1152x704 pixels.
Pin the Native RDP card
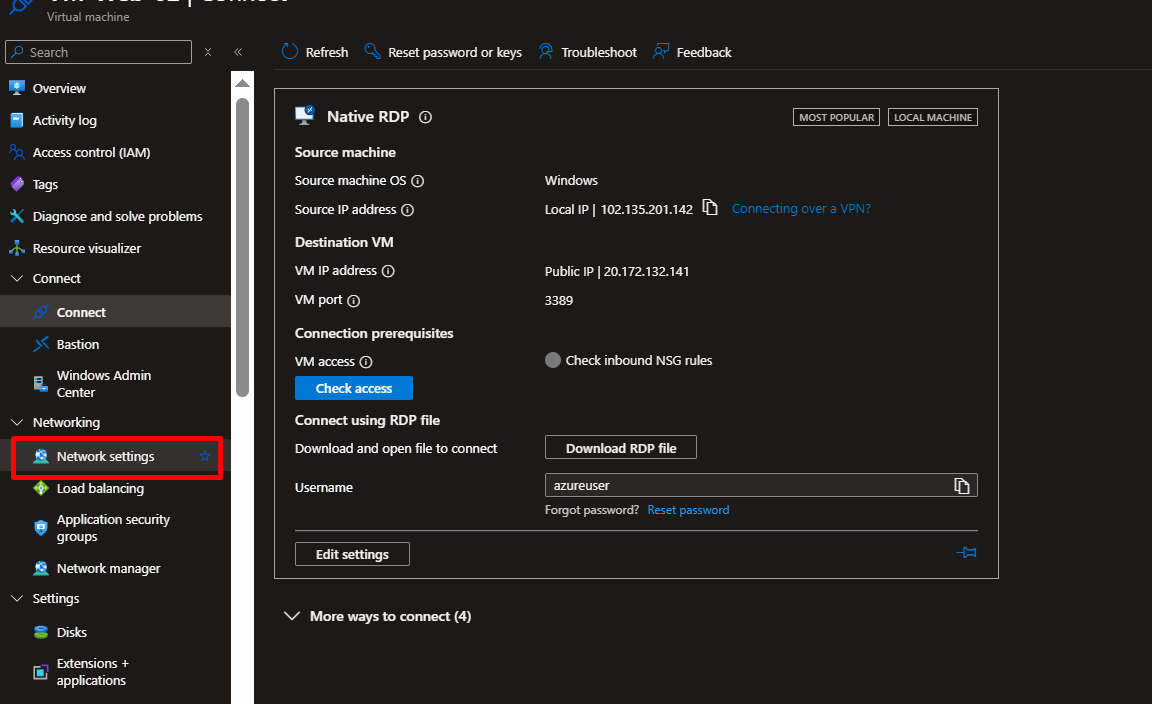click(x=966, y=553)
